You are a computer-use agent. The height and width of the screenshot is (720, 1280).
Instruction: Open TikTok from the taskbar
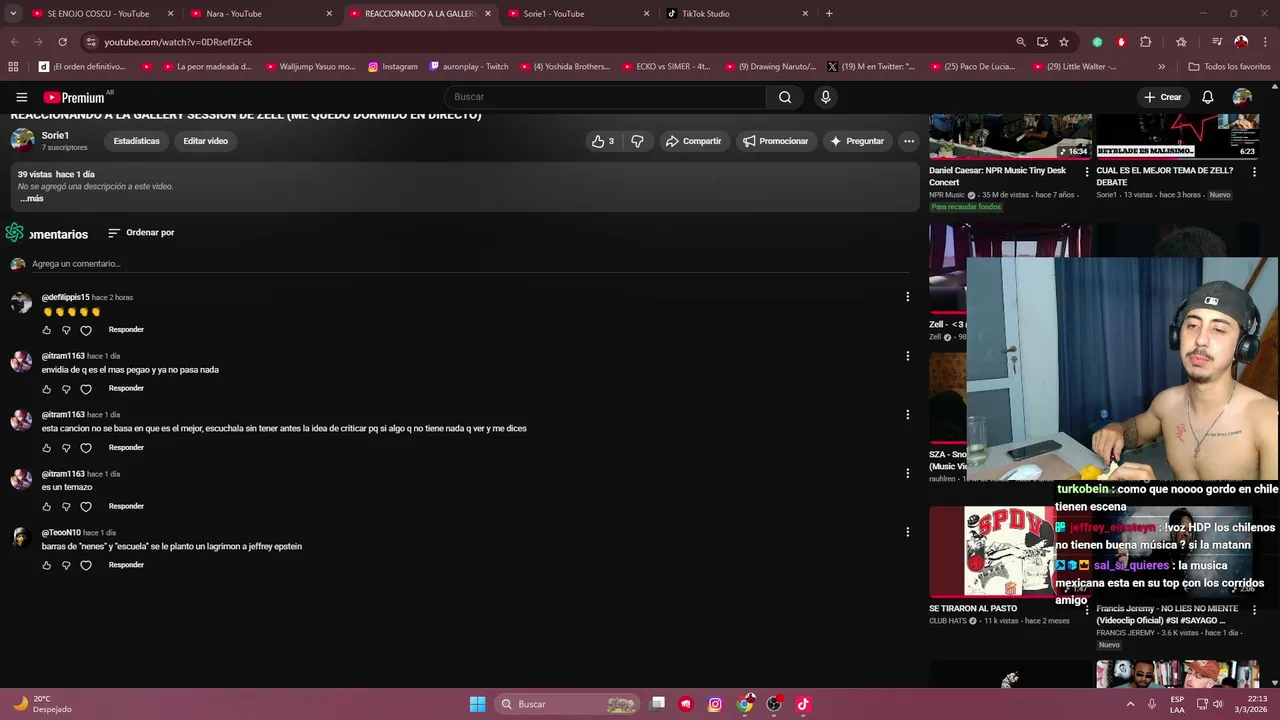(x=803, y=704)
